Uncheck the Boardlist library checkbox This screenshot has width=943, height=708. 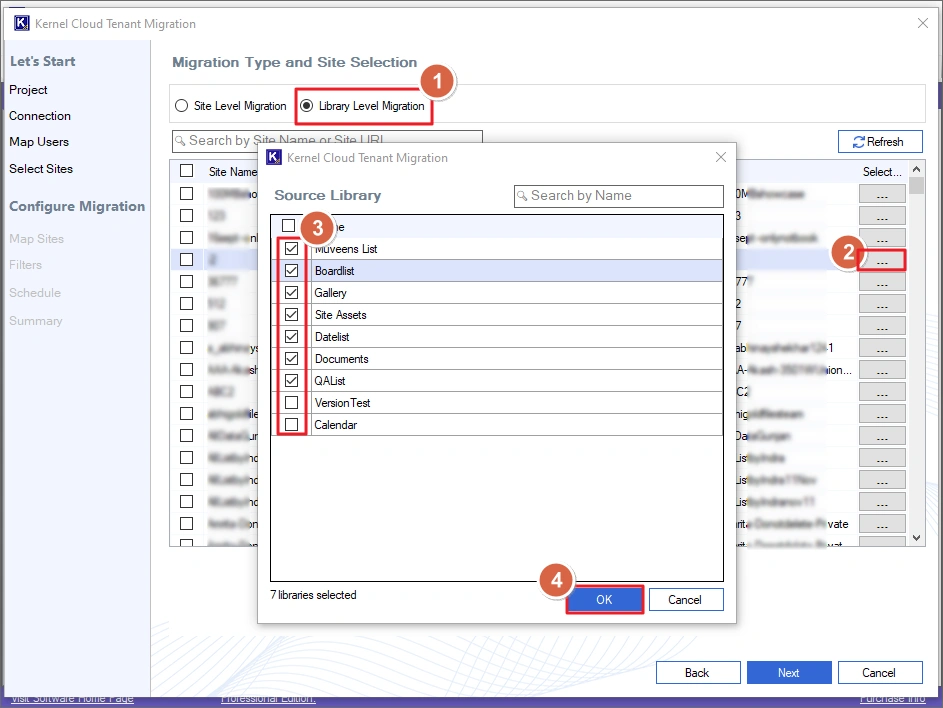289,270
